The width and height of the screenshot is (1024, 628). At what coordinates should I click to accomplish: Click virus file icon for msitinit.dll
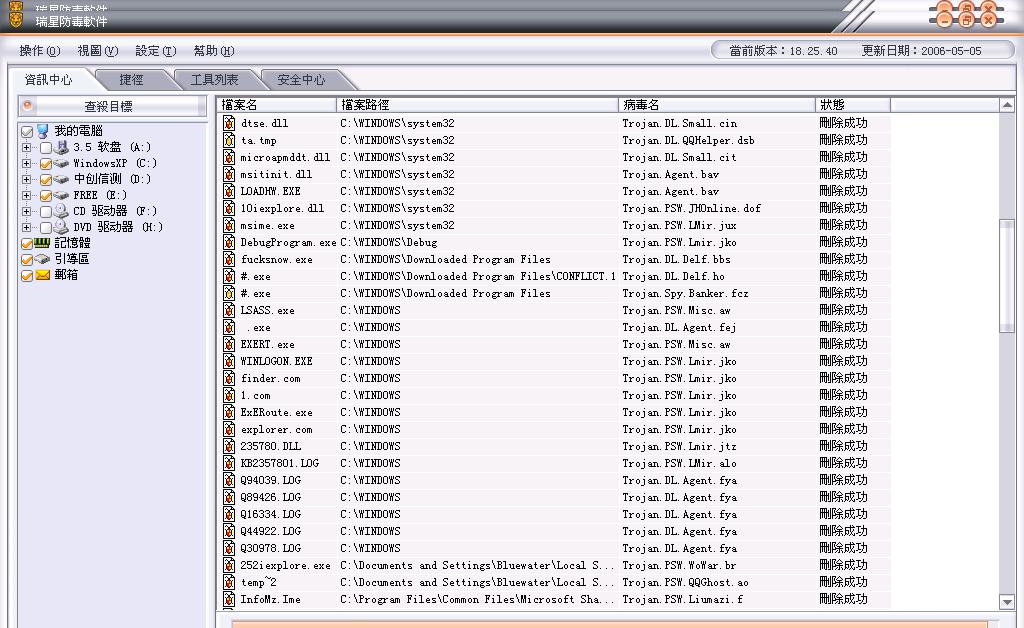[229, 174]
